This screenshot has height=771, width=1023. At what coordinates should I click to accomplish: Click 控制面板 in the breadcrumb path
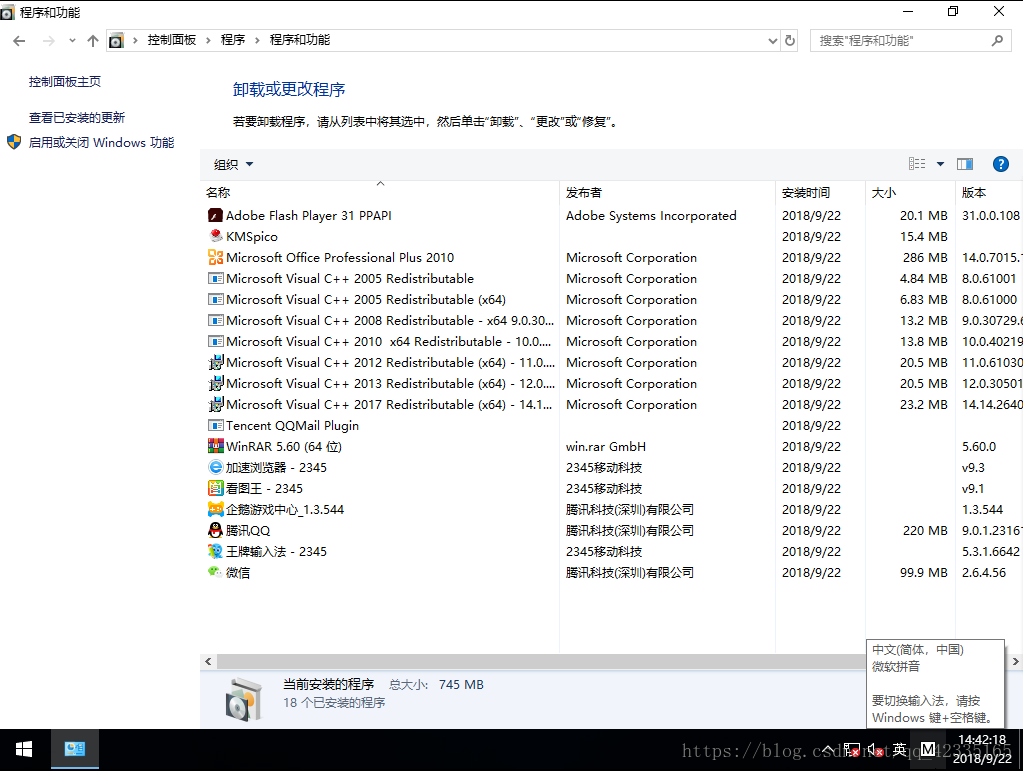click(x=172, y=40)
